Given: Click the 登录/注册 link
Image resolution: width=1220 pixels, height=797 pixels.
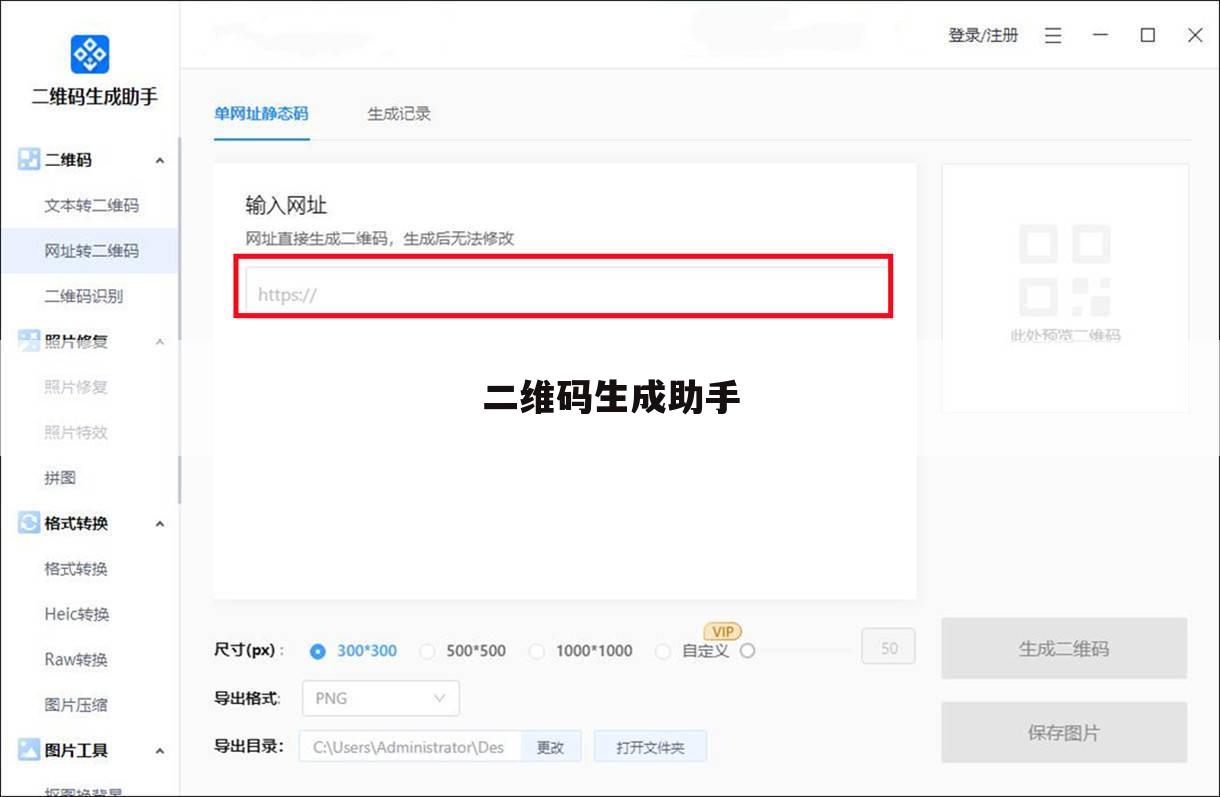Looking at the screenshot, I should point(983,35).
